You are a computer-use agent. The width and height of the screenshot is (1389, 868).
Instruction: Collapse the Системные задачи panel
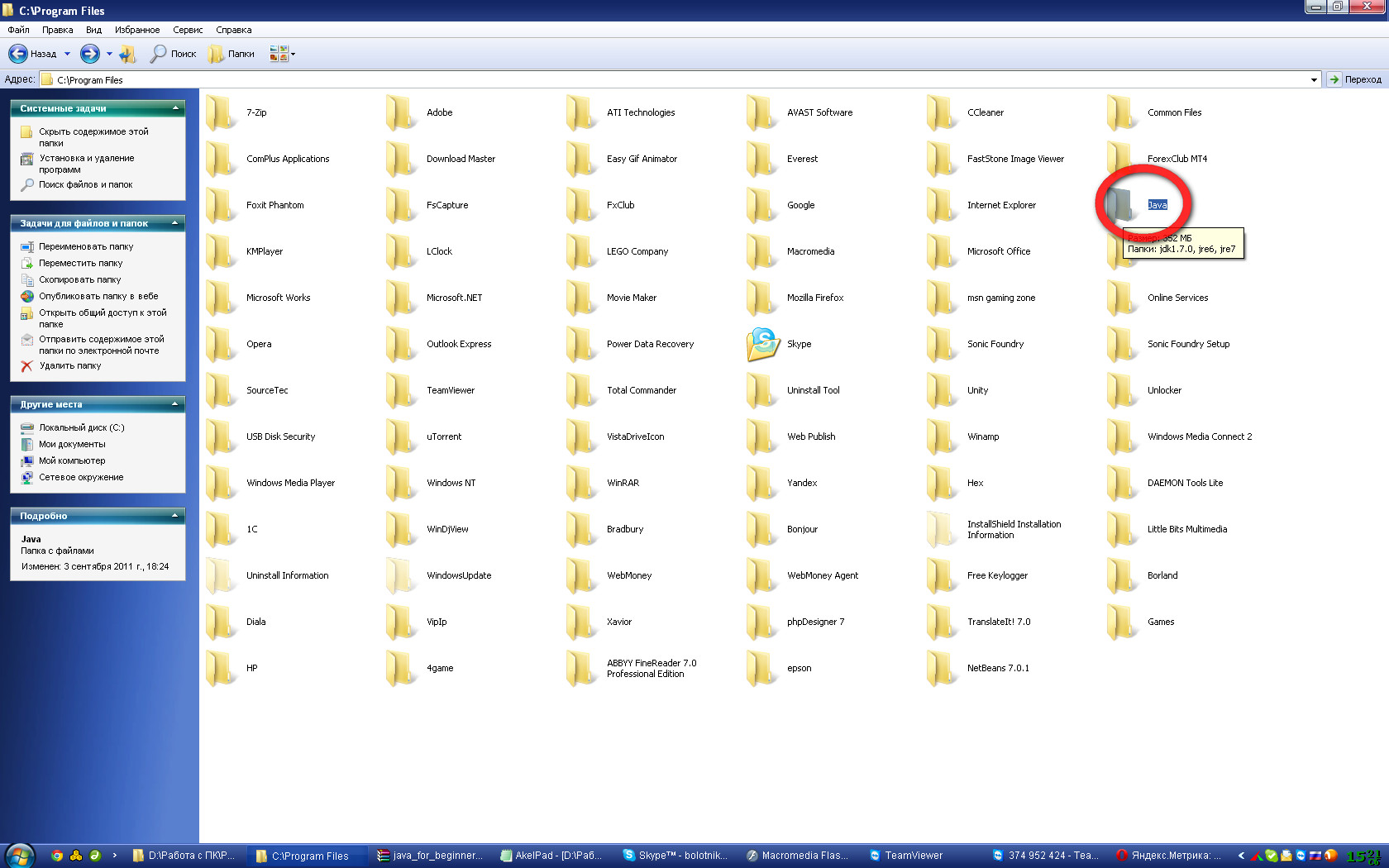click(x=175, y=108)
